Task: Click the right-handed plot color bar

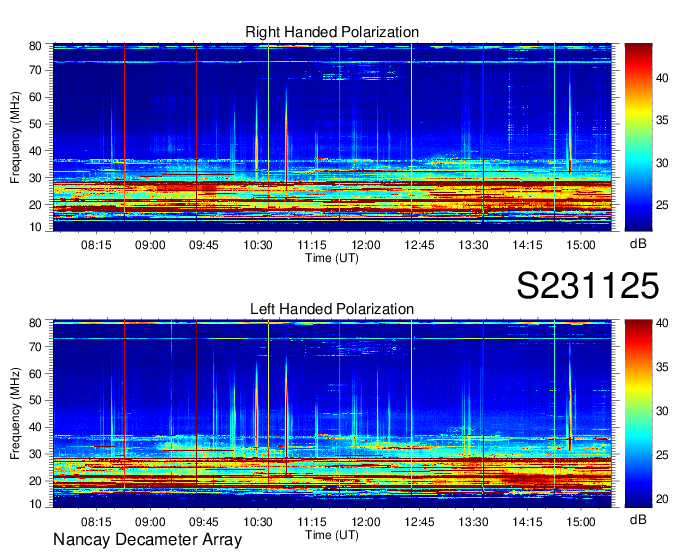Action: [x=638, y=137]
